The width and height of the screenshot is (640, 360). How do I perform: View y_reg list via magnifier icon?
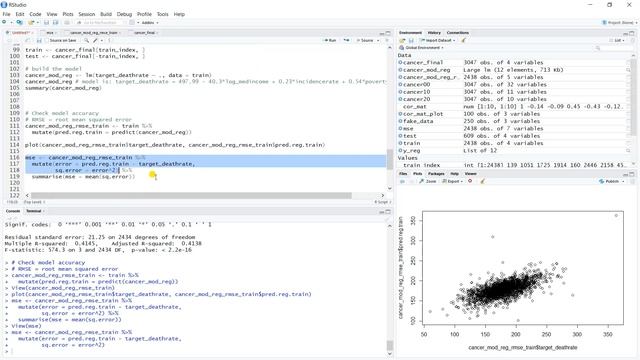point(628,151)
